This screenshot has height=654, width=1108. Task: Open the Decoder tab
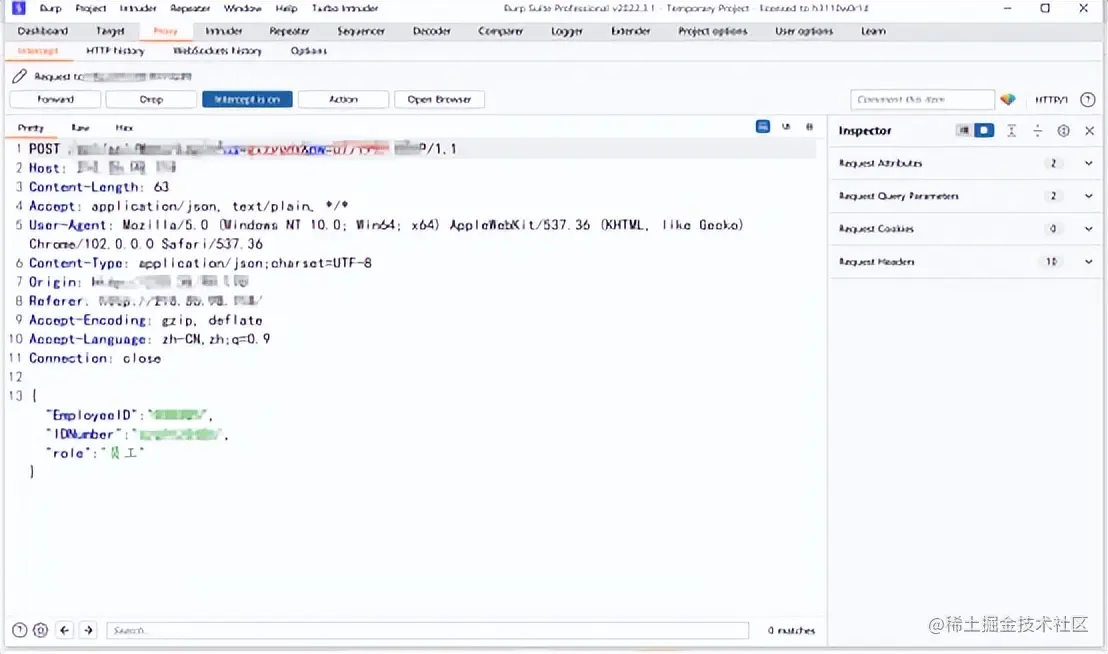432,31
